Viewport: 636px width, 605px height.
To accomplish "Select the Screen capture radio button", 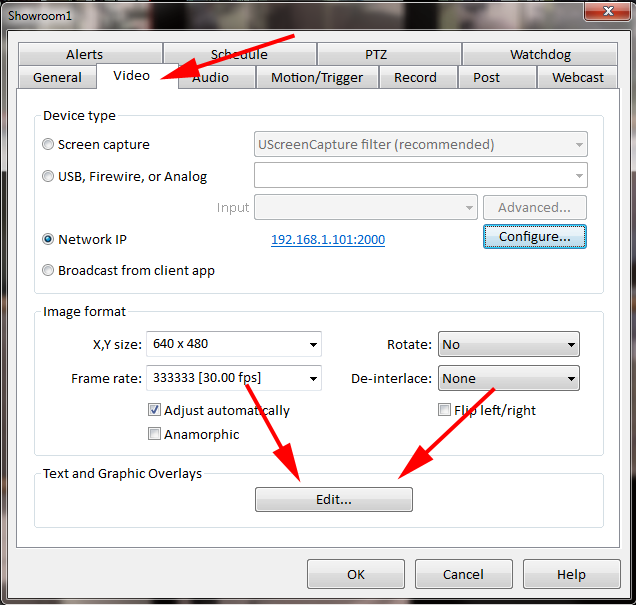I will (49, 145).
